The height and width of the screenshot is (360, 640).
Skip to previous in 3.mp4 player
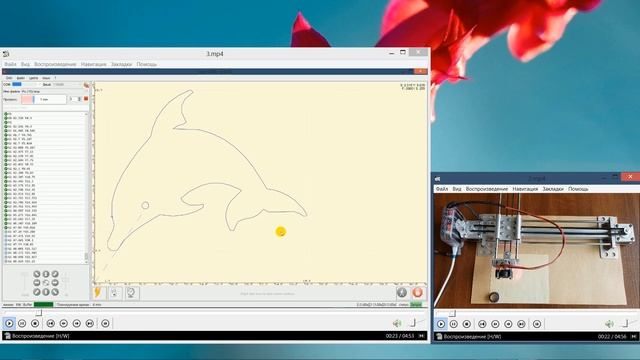point(51,323)
